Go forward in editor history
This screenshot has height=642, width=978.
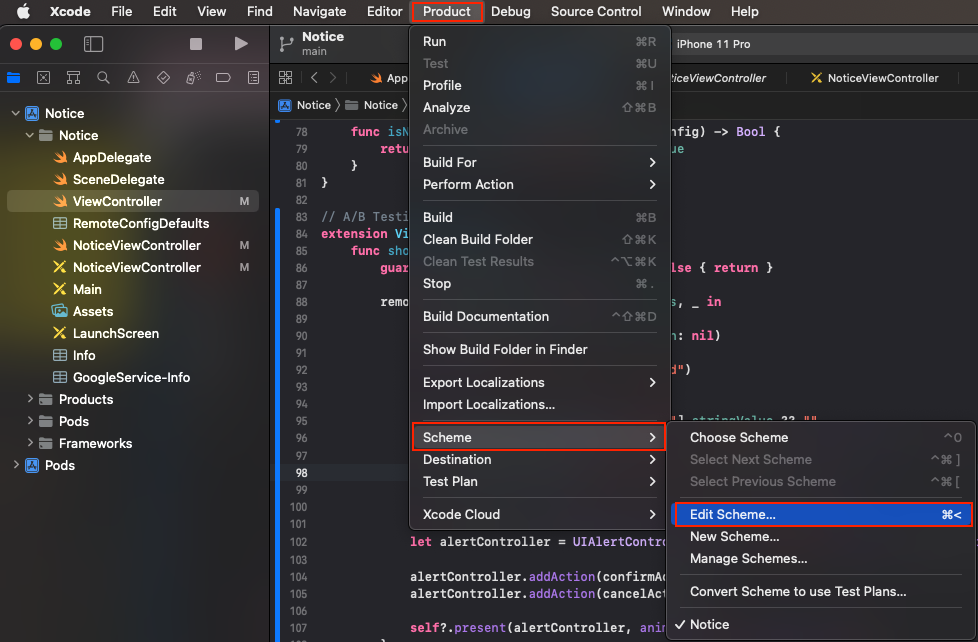coord(333,78)
